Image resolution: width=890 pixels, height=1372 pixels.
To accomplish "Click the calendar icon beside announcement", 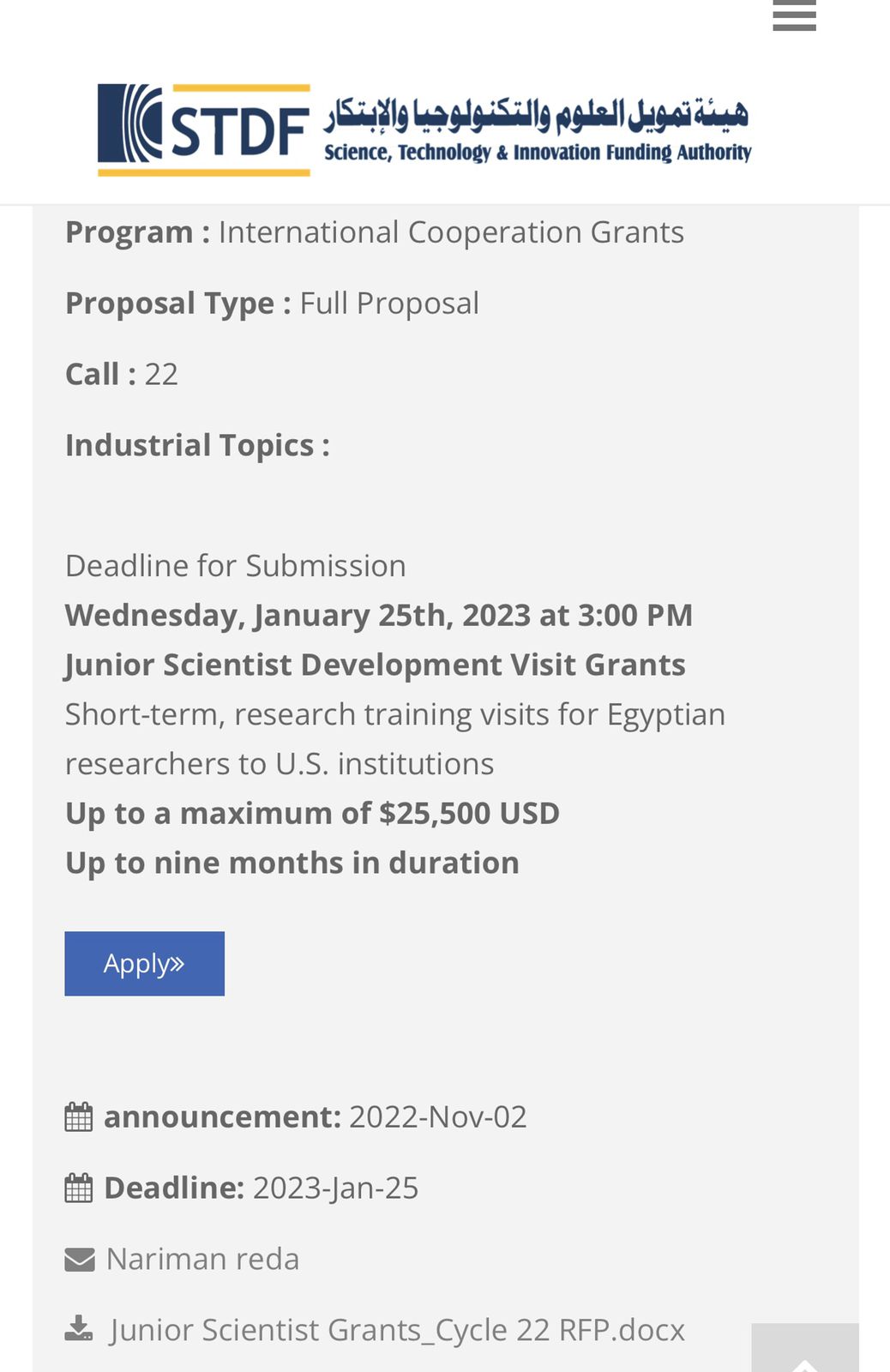I will (x=79, y=1117).
